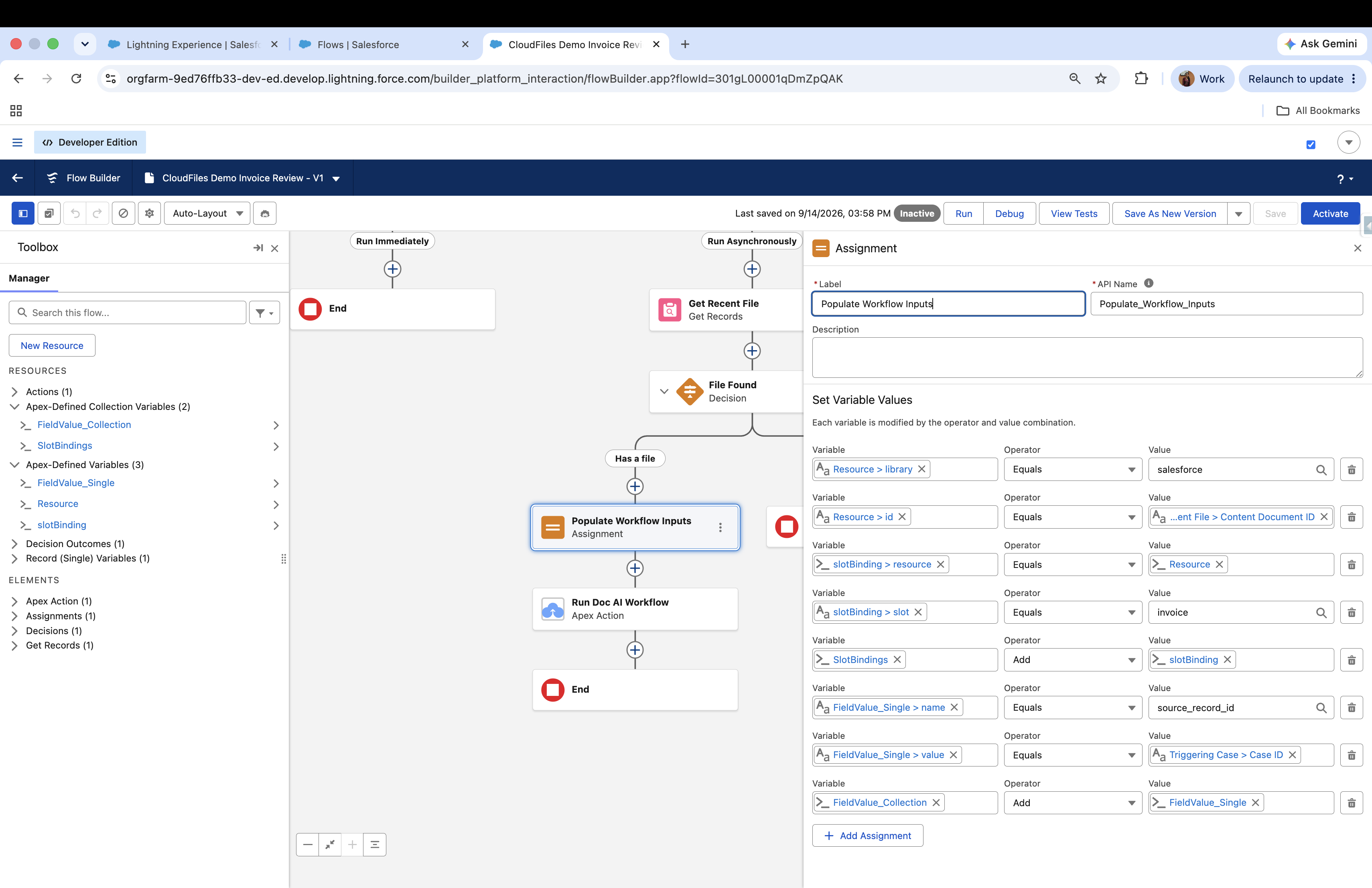Close the Toolbox panel
Viewport: 1372px width, 888px height.
[x=274, y=248]
